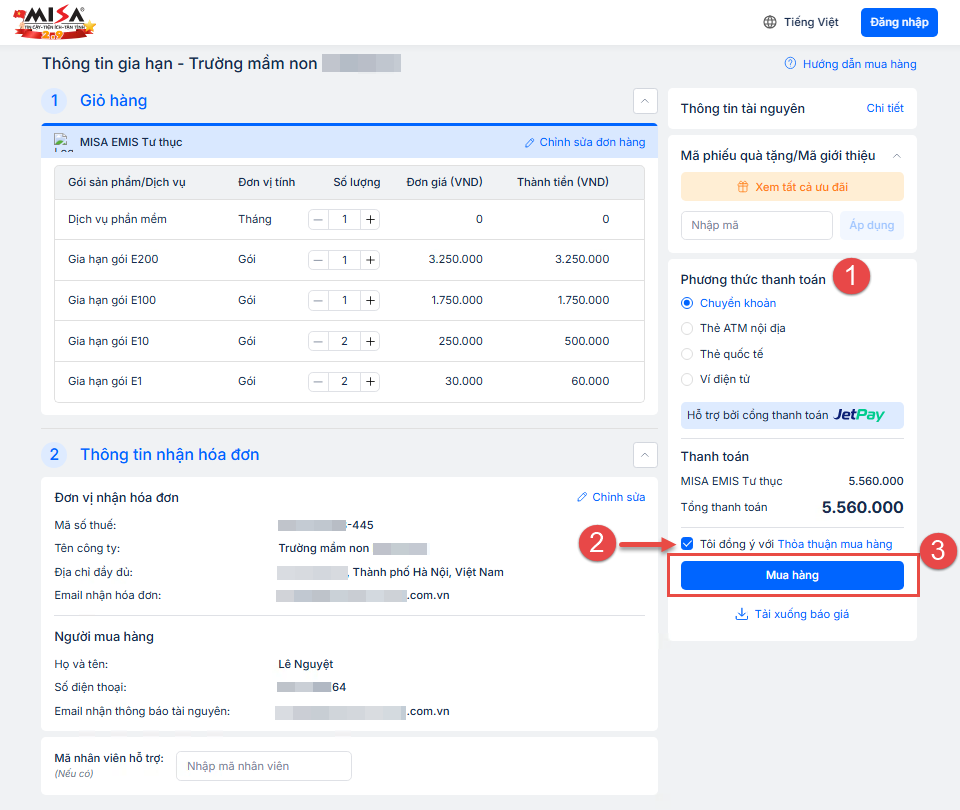Click the Thành tiền (VND) column header
The width and height of the screenshot is (960, 810).
coord(563,182)
